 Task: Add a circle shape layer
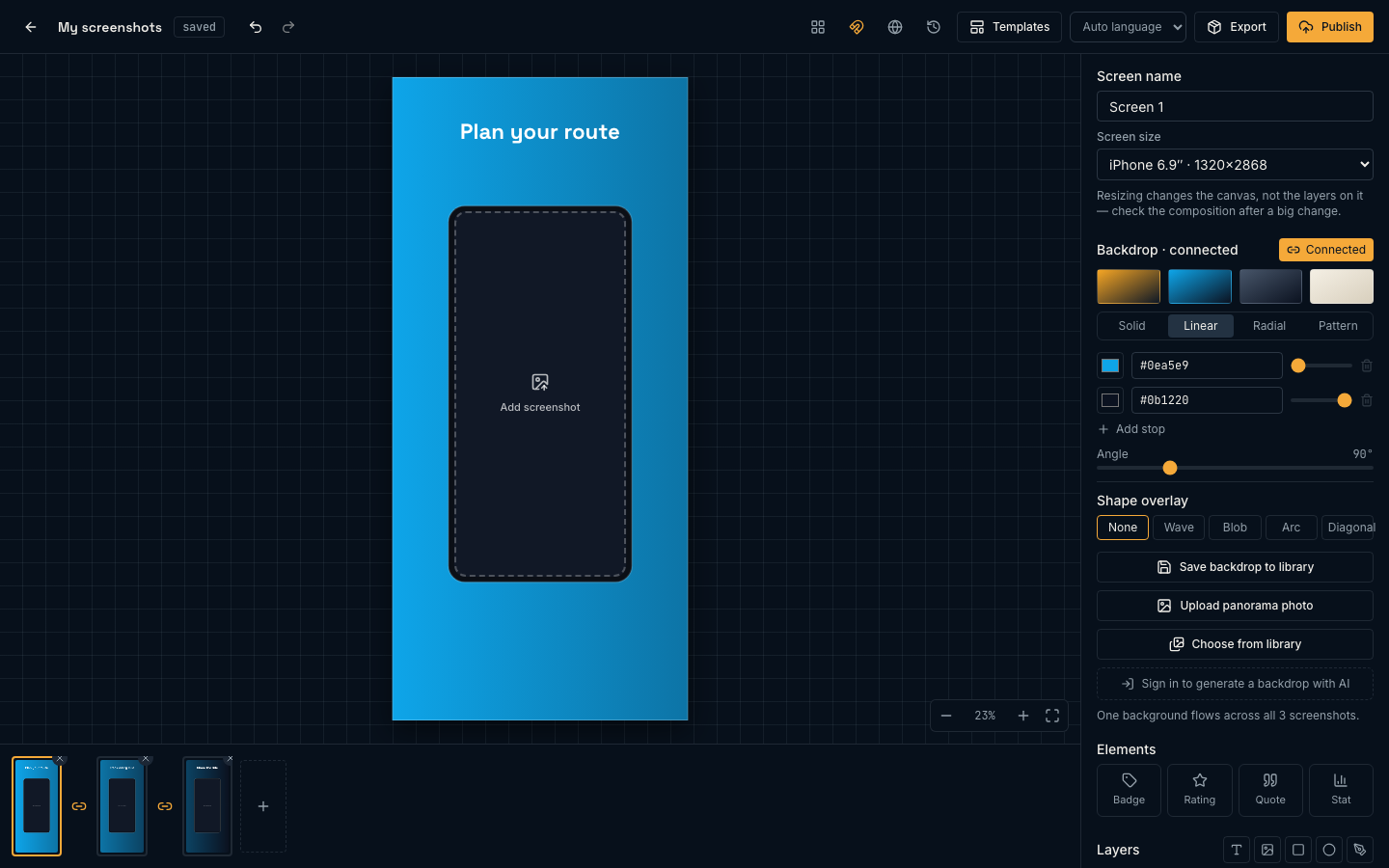(1329, 850)
